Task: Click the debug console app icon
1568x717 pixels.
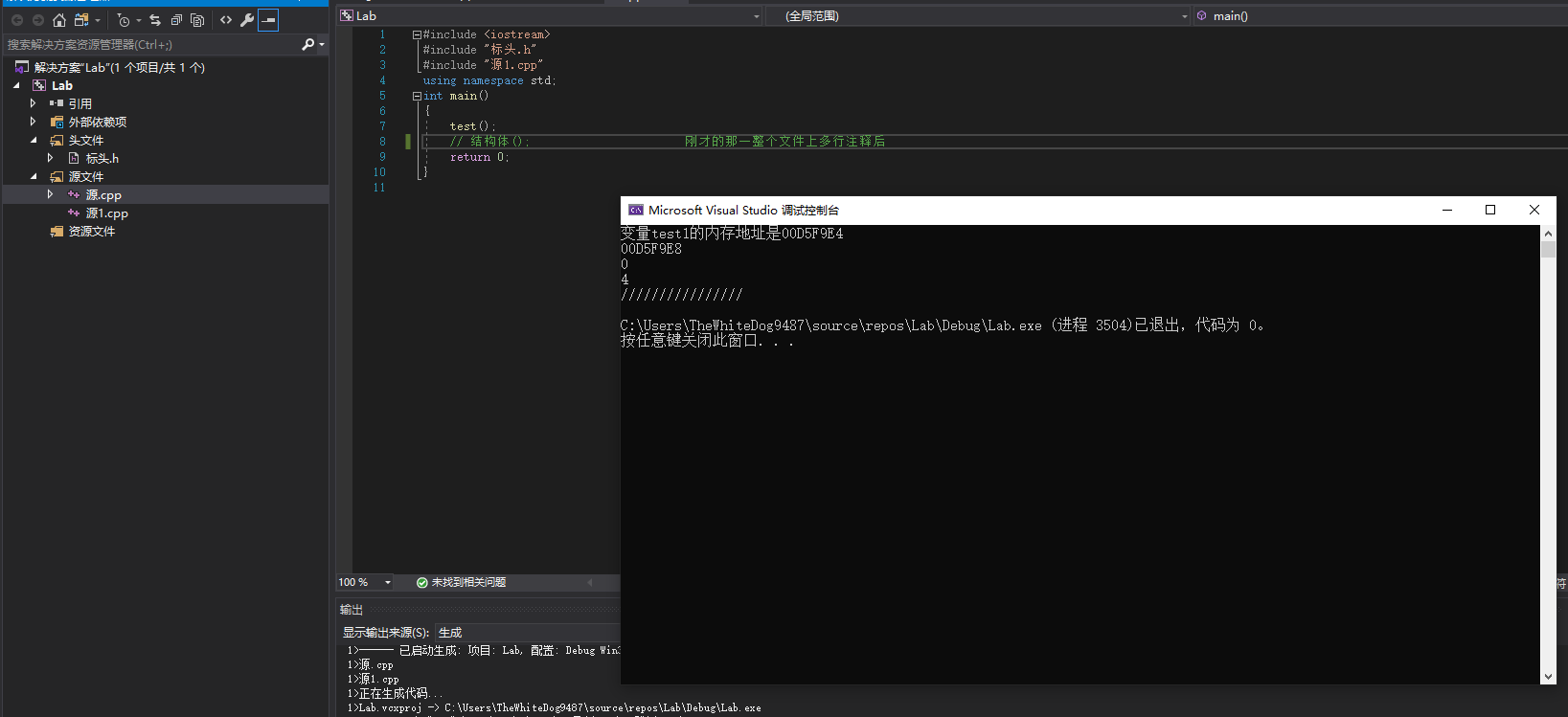Action: (x=636, y=210)
